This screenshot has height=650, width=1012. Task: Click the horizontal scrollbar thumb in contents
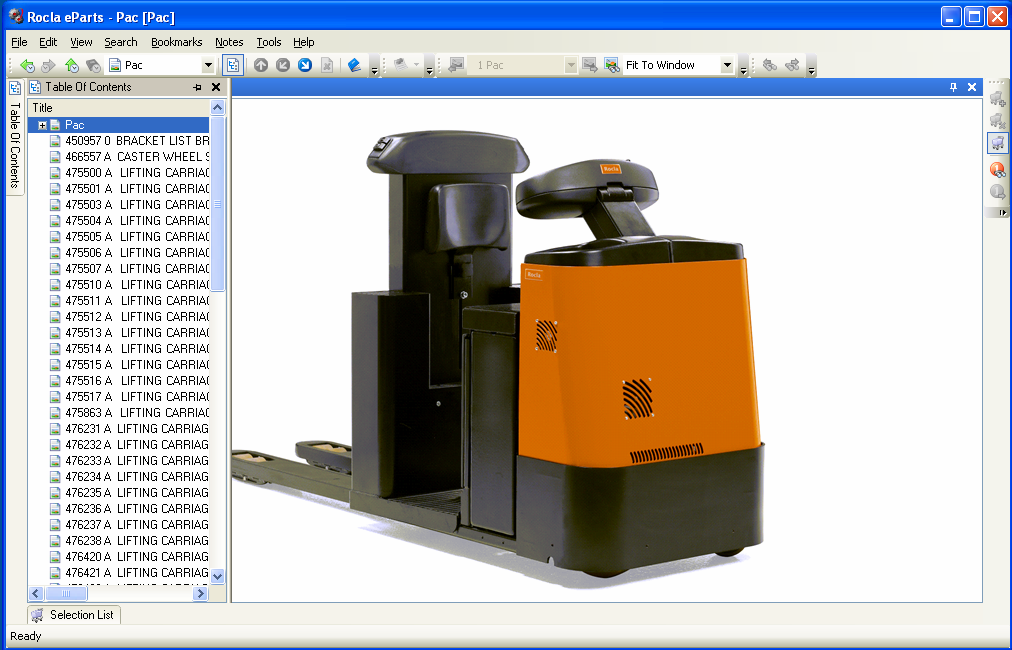click(65, 593)
